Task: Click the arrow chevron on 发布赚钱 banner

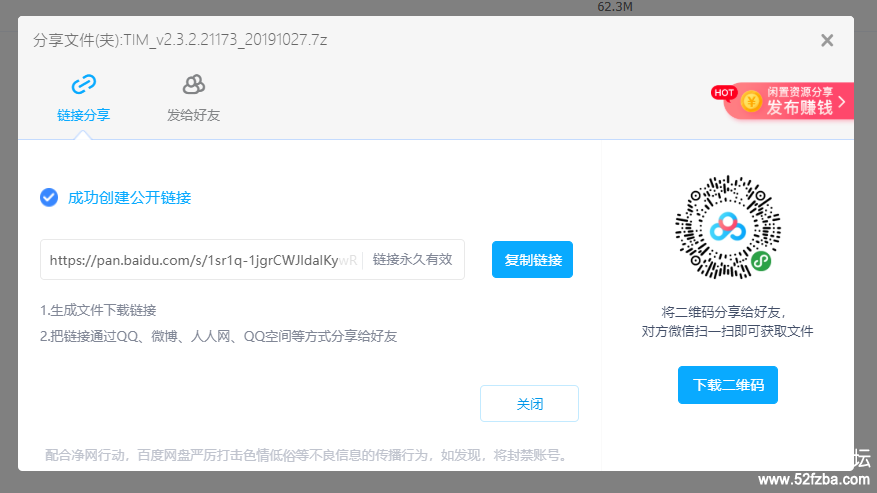Action: coord(842,102)
